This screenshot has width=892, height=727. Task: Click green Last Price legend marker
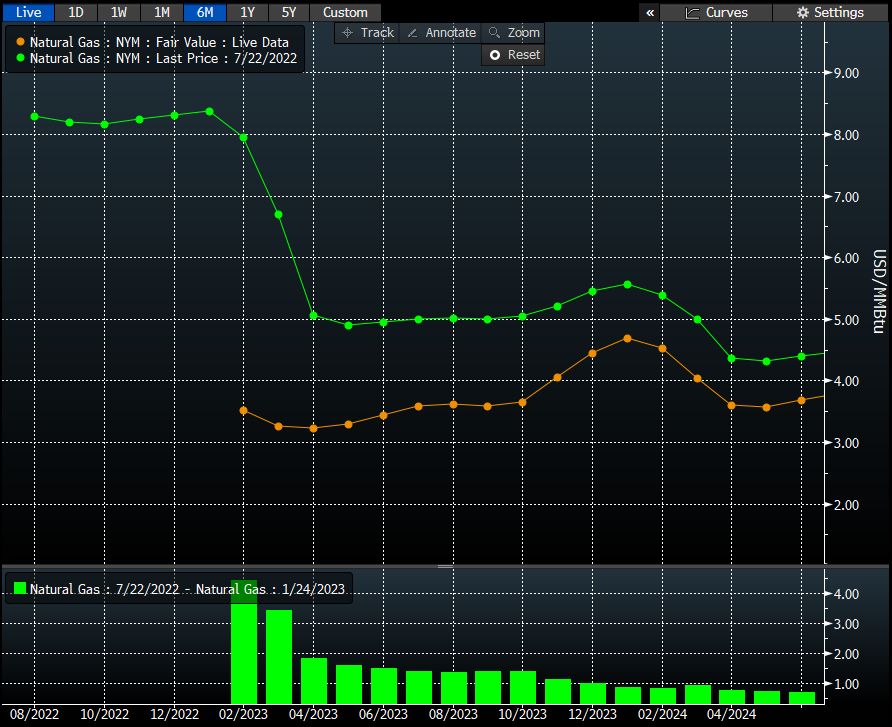[21, 59]
